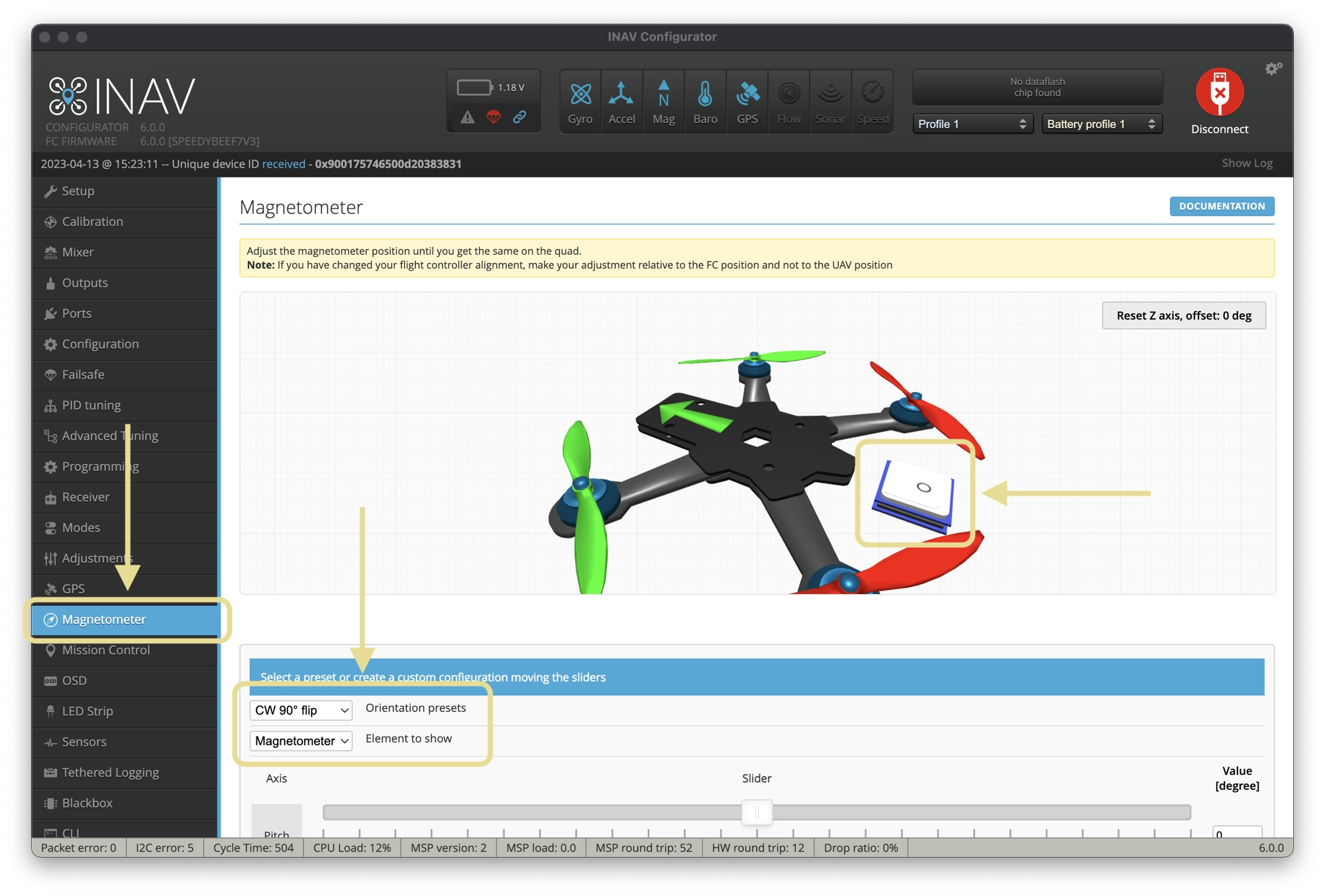Open the Receiver tab

click(x=125, y=497)
